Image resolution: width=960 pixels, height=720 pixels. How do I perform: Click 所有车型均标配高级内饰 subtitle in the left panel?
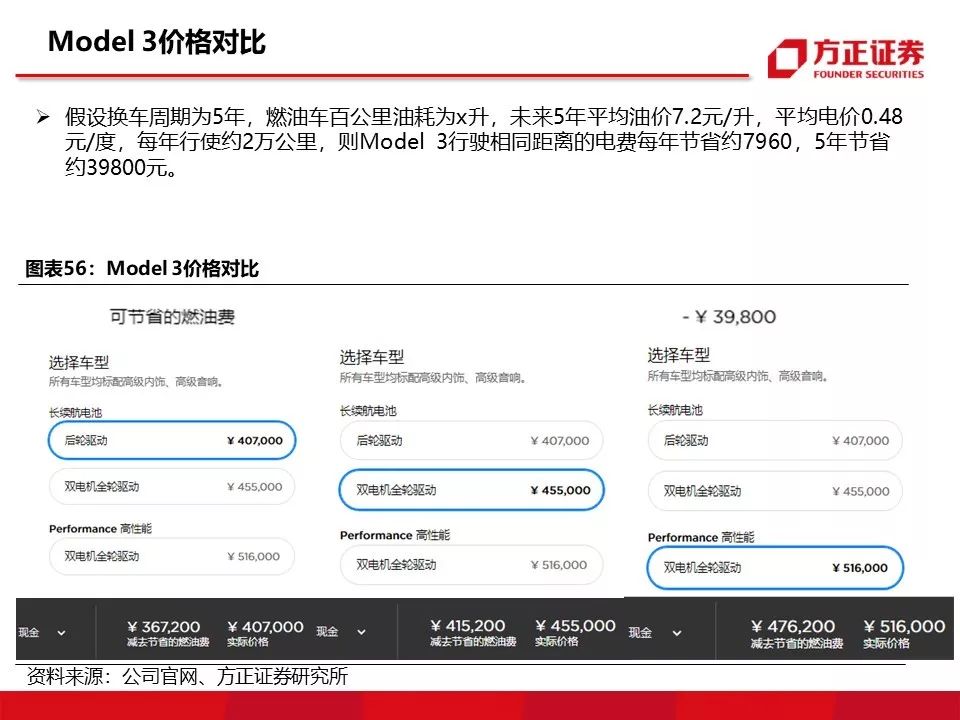(136, 382)
